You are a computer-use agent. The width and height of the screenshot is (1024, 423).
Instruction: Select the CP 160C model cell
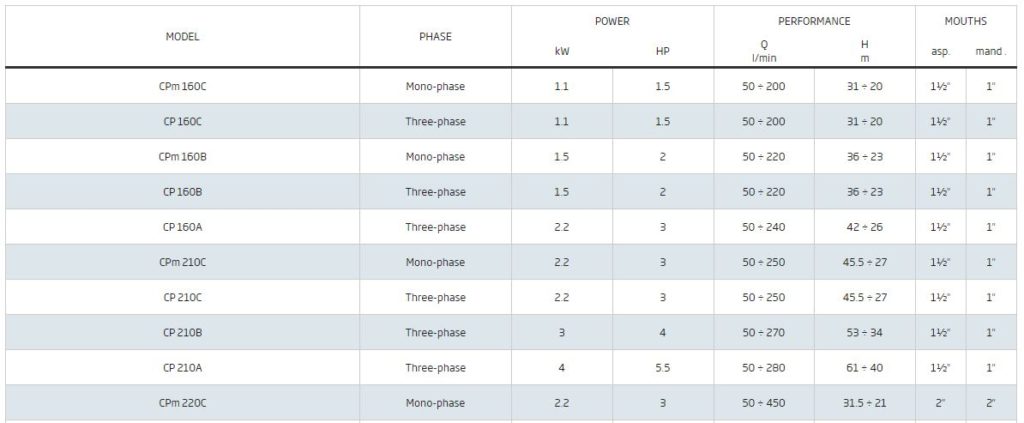coord(182,121)
